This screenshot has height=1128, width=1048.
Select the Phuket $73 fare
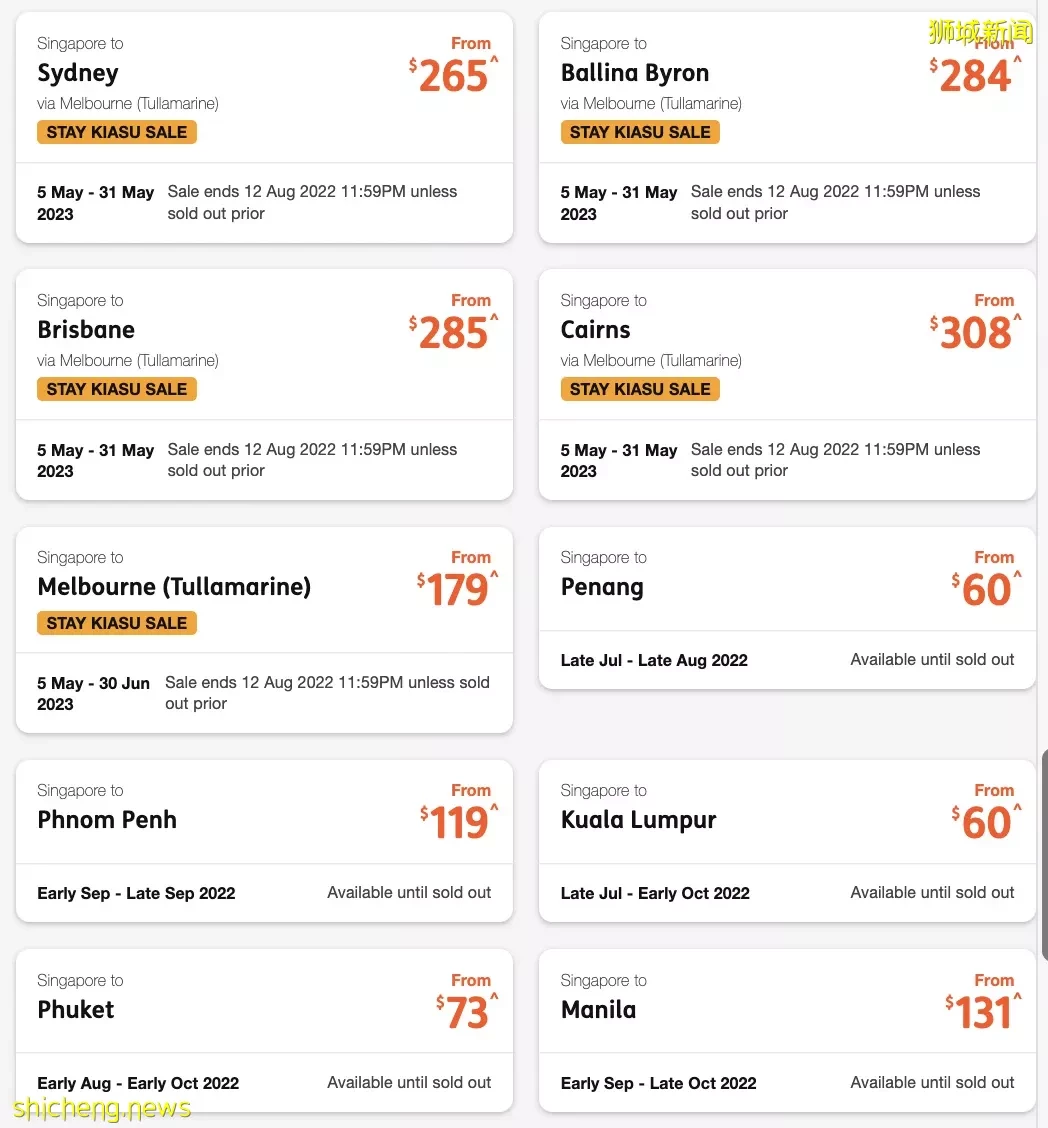pyautogui.click(x=264, y=1031)
